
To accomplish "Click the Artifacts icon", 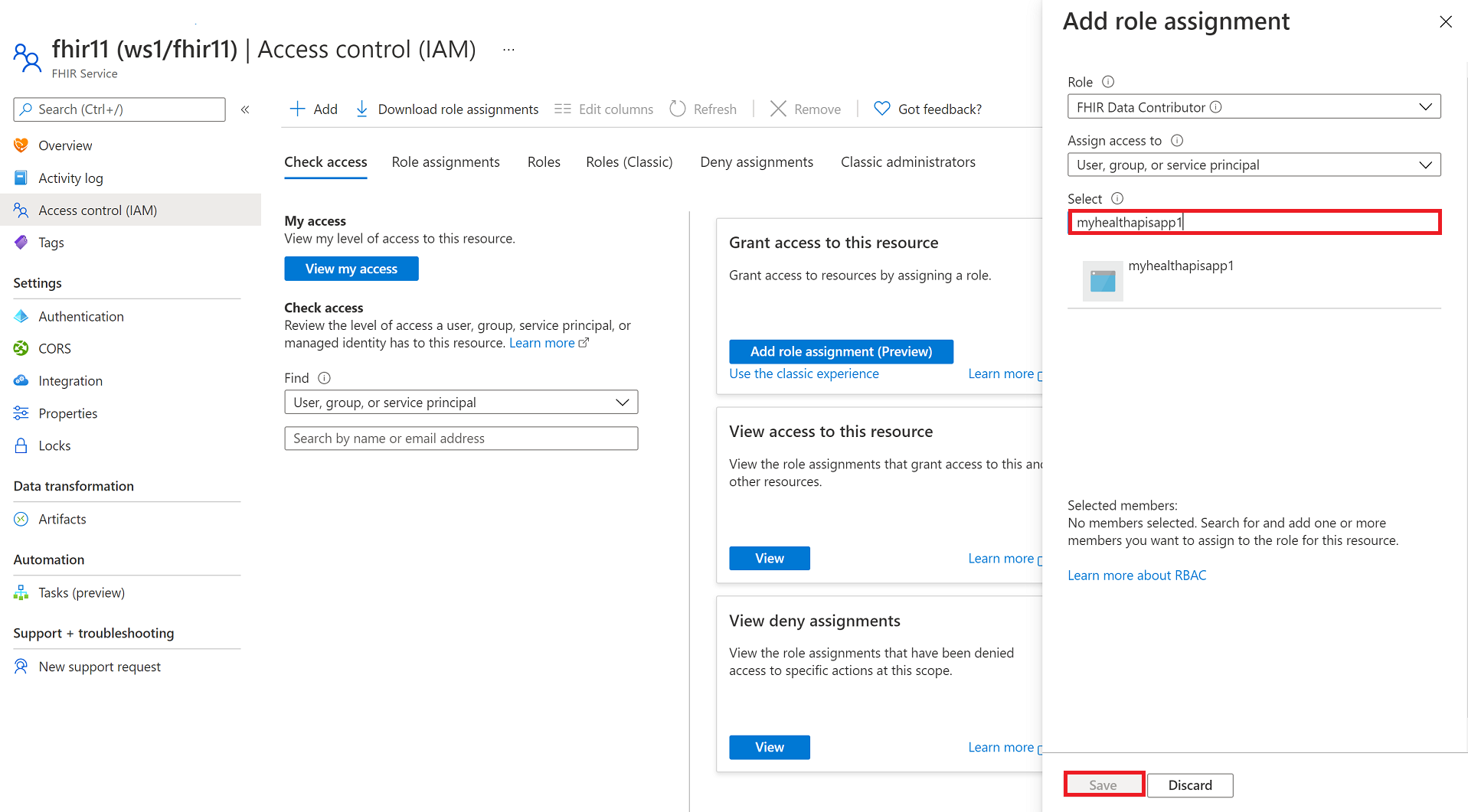I will pyautogui.click(x=21, y=519).
